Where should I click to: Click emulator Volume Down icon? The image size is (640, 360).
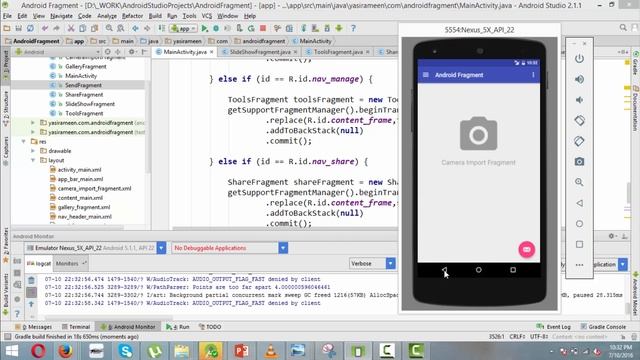click(x=579, y=100)
